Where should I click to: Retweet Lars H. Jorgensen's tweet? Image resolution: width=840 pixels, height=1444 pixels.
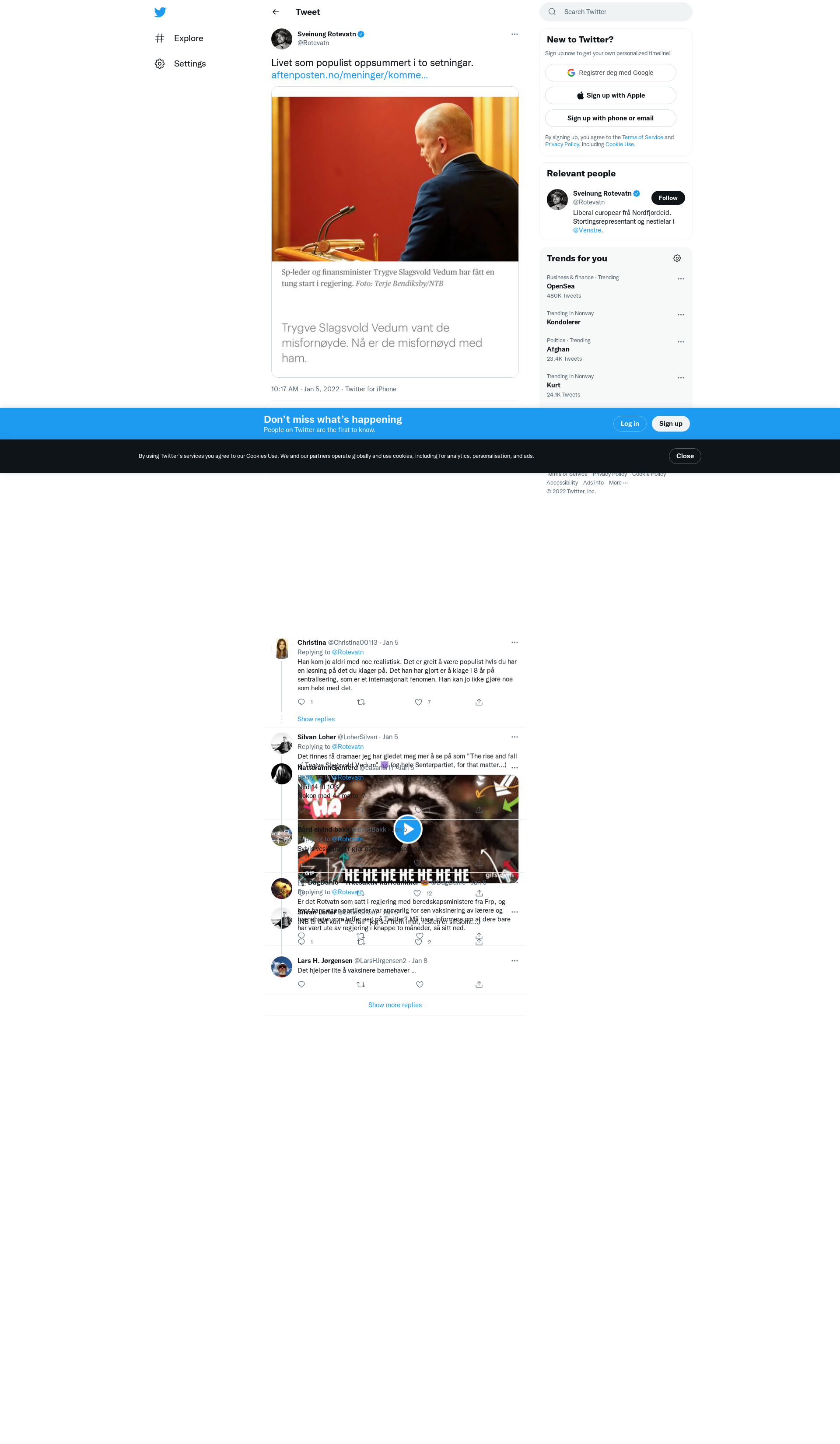361,985
